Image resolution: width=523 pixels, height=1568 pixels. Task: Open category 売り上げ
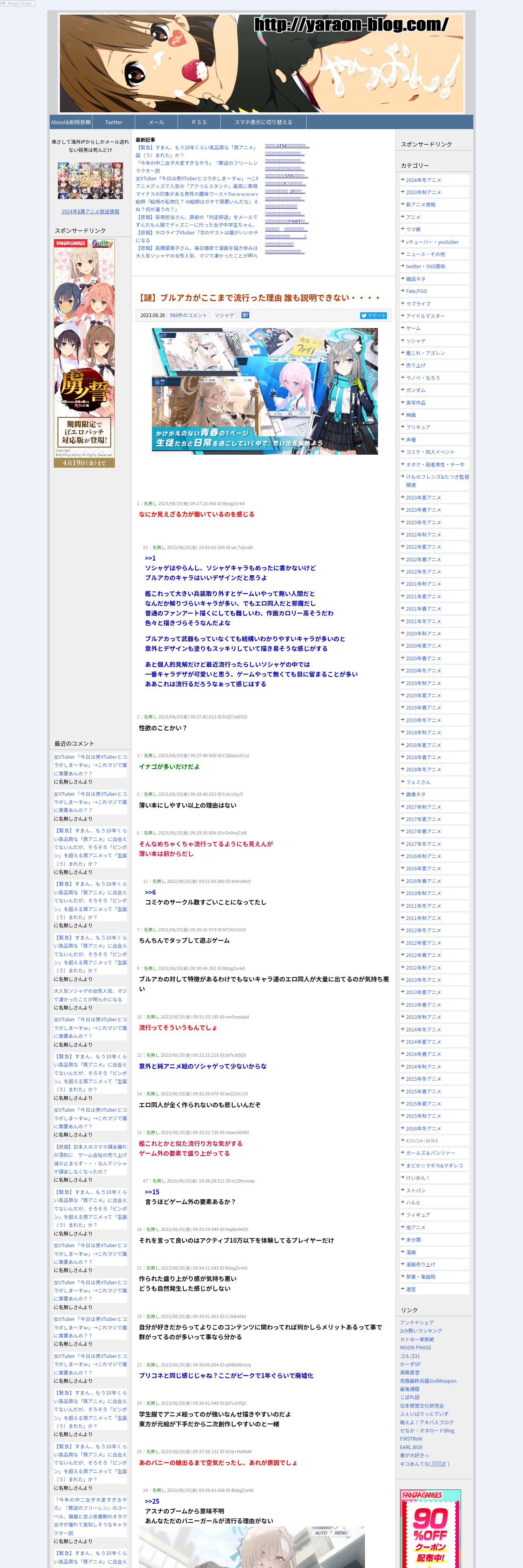[416, 365]
